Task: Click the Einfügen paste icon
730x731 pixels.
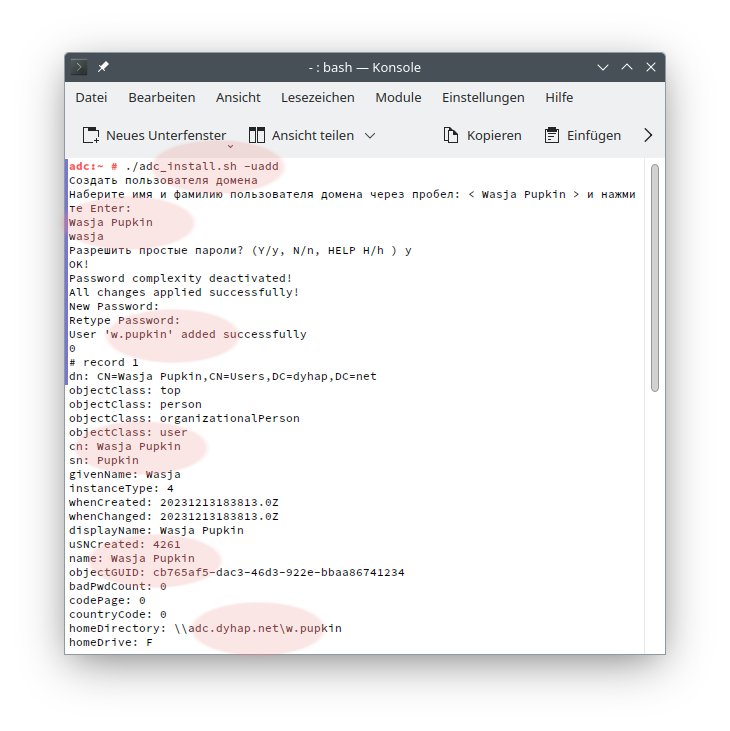Action: pos(551,135)
